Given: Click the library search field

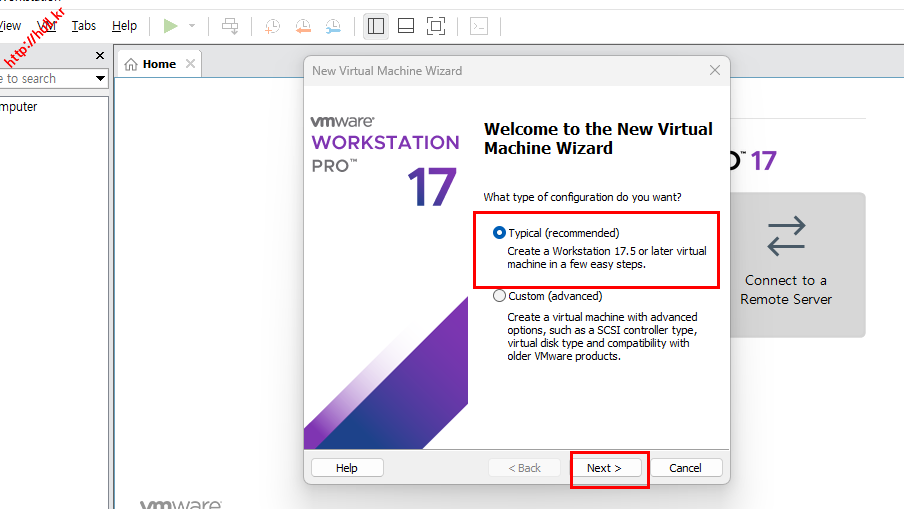Looking at the screenshot, I should click(46, 78).
